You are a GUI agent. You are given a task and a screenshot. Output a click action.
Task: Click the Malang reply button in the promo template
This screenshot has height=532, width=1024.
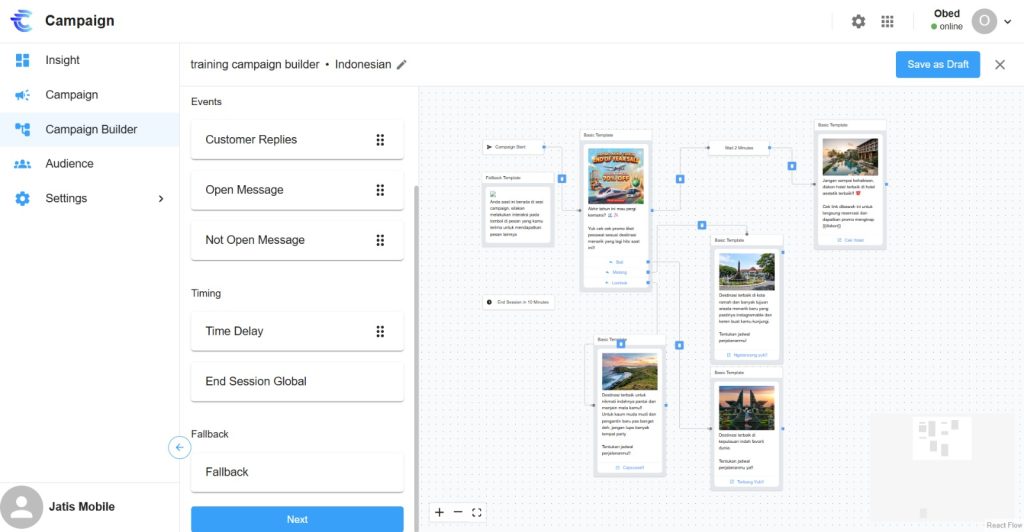(616, 272)
